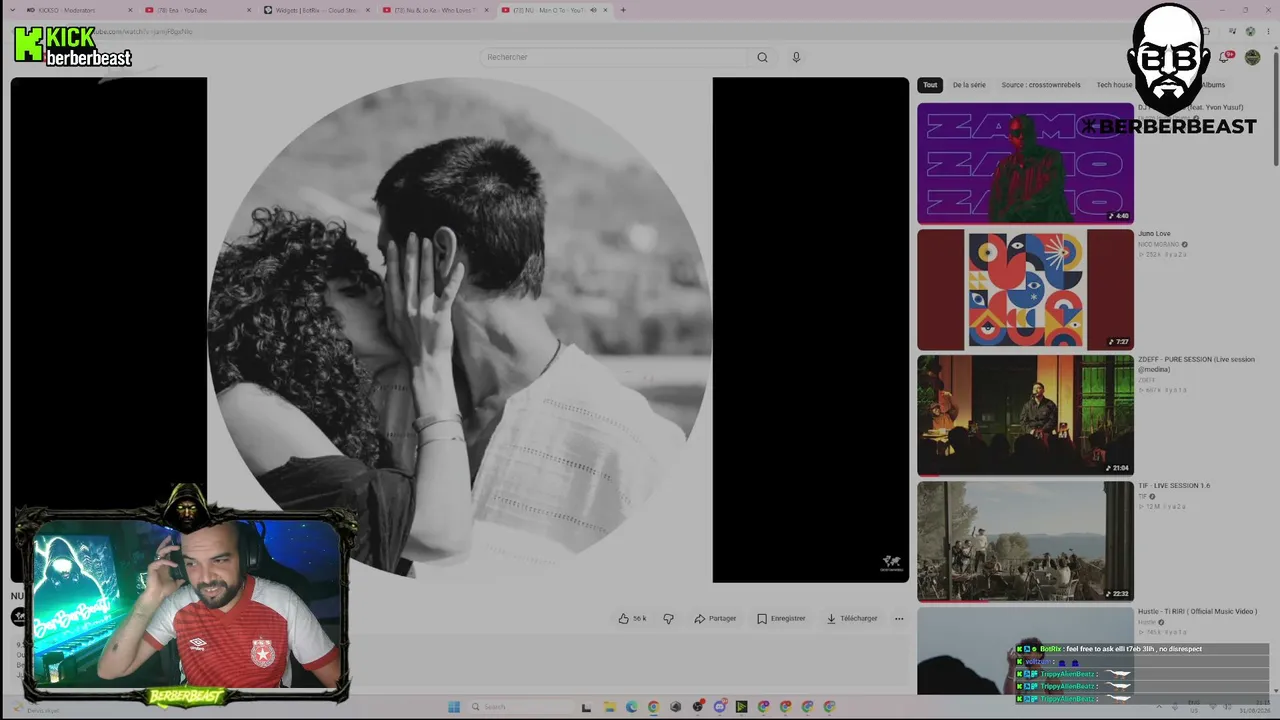This screenshot has height=720, width=1280.
Task: Click the Partager share button
Action: [x=715, y=618]
